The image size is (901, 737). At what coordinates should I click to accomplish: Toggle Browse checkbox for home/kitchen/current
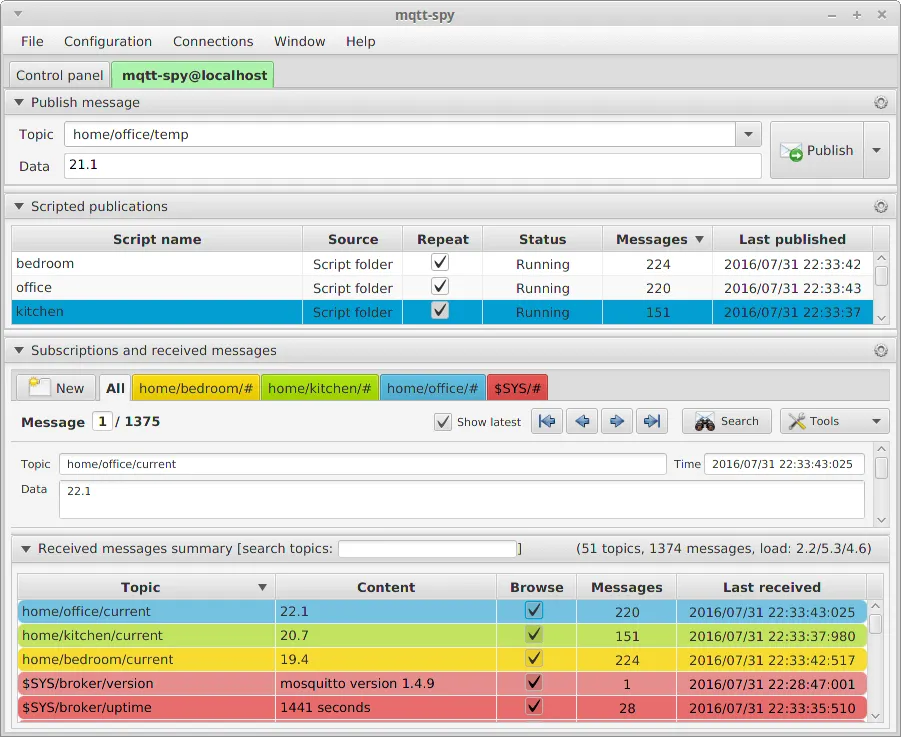point(534,634)
